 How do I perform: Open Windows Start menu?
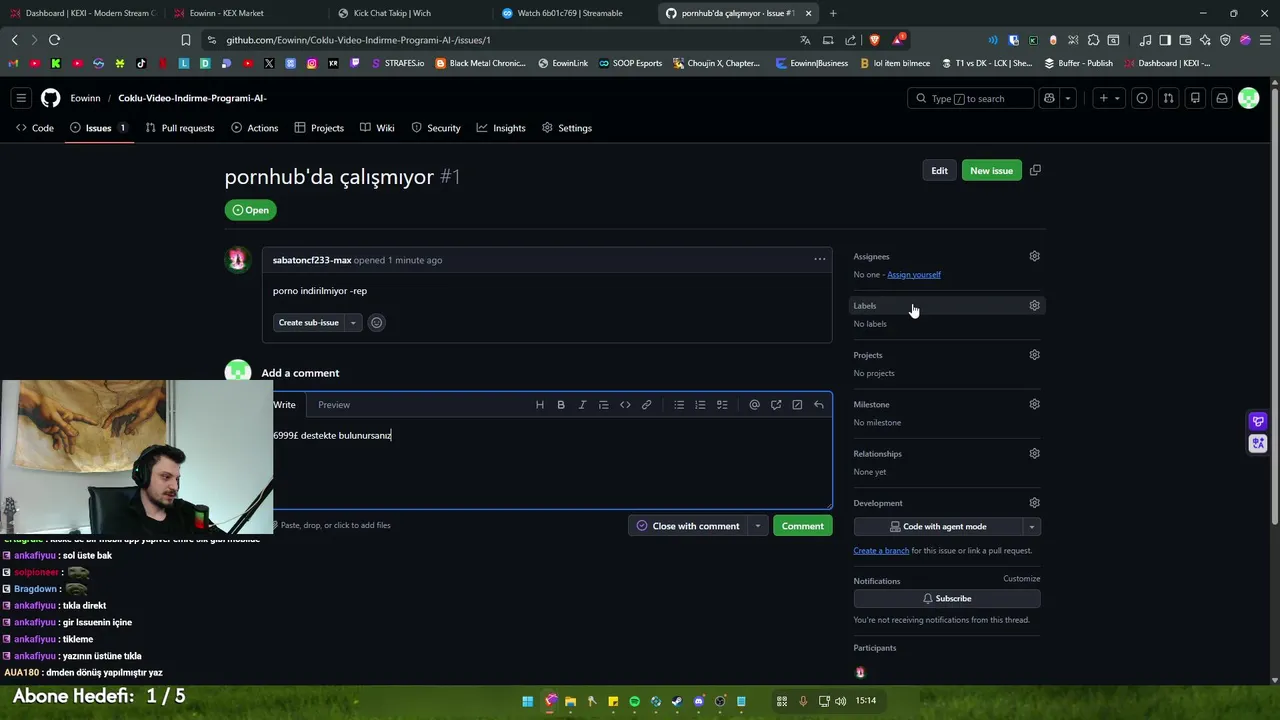click(527, 701)
